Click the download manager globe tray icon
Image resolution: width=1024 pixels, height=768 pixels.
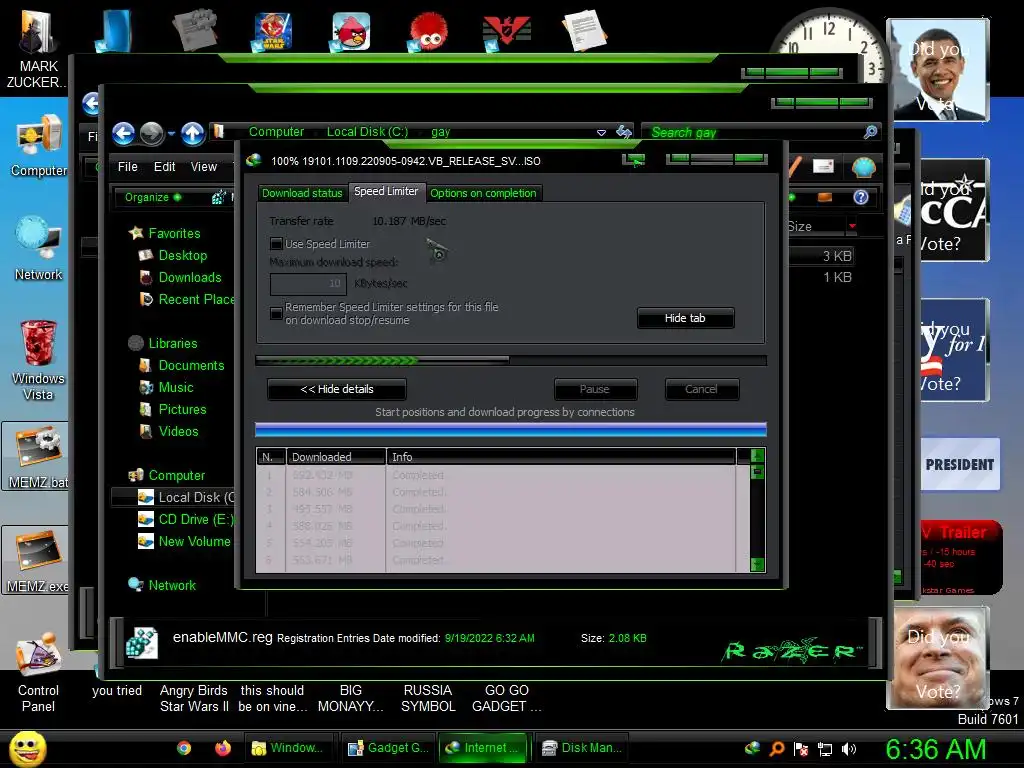(x=752, y=748)
